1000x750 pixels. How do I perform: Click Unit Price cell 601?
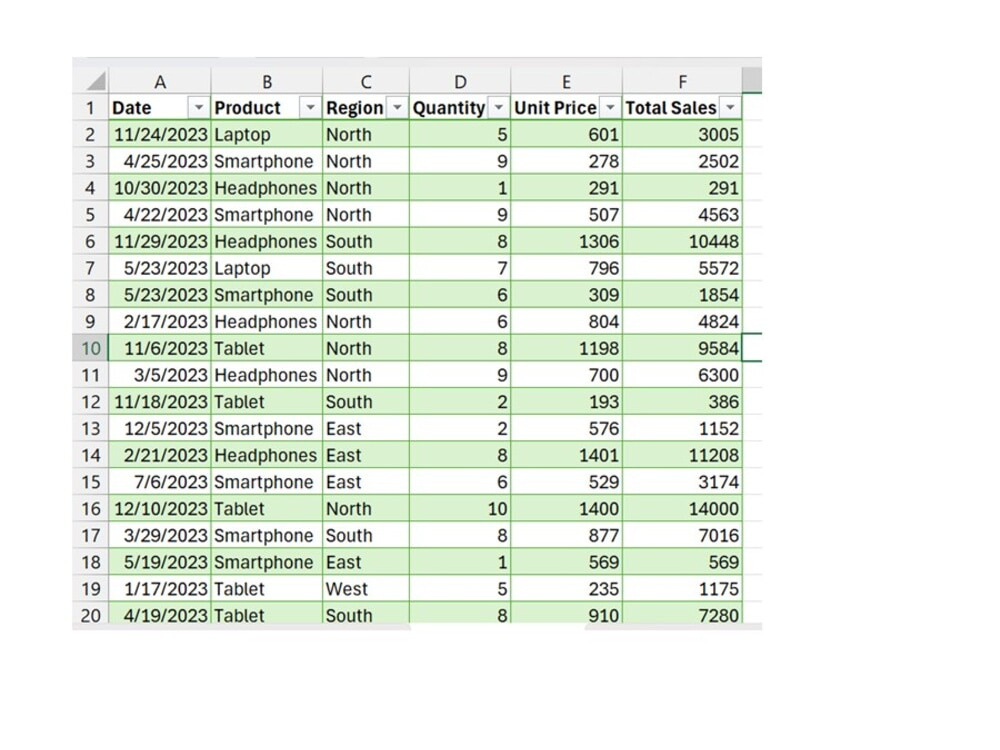pyautogui.click(x=566, y=135)
